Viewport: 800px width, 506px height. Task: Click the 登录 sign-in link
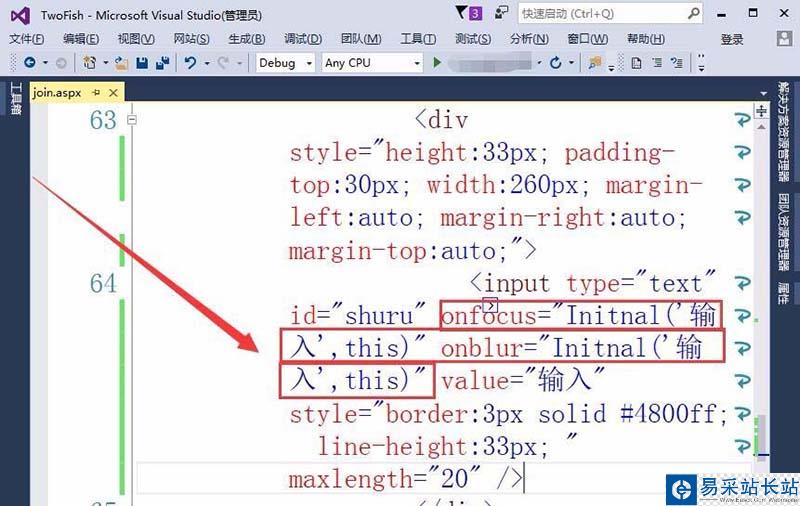click(x=732, y=39)
